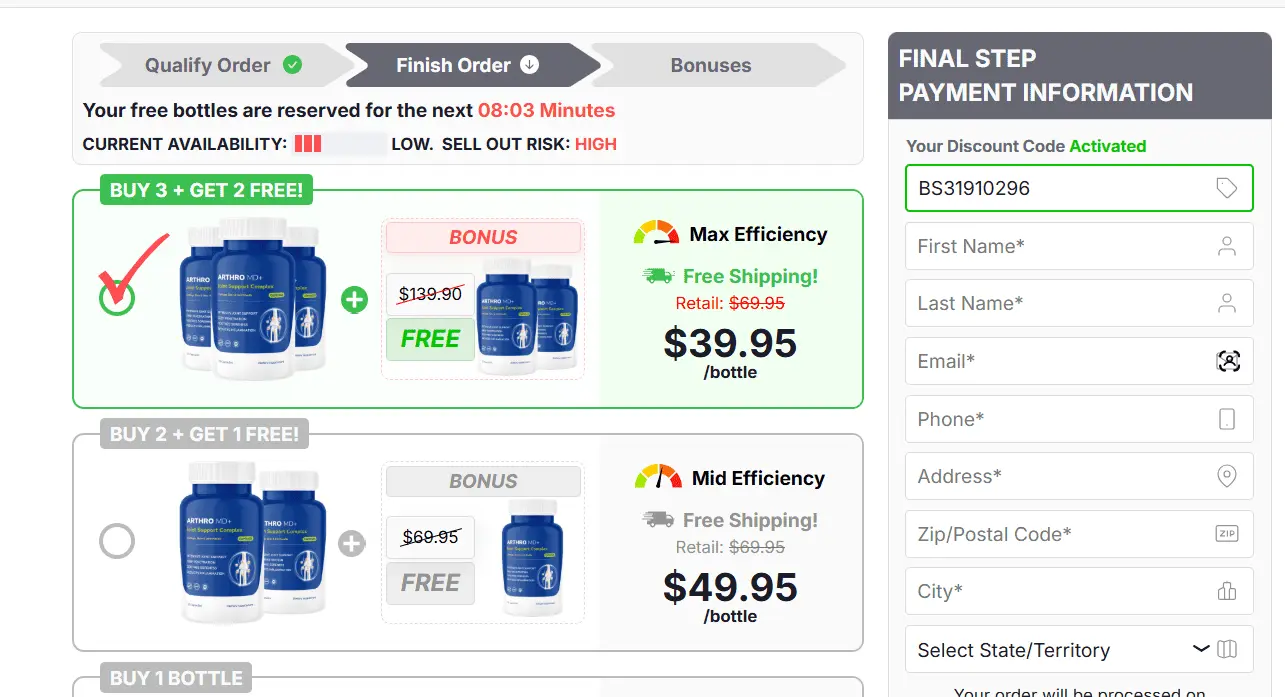Screen dimensions: 1285x697
Task: Click the Email input field
Action: [x=1060, y=361]
